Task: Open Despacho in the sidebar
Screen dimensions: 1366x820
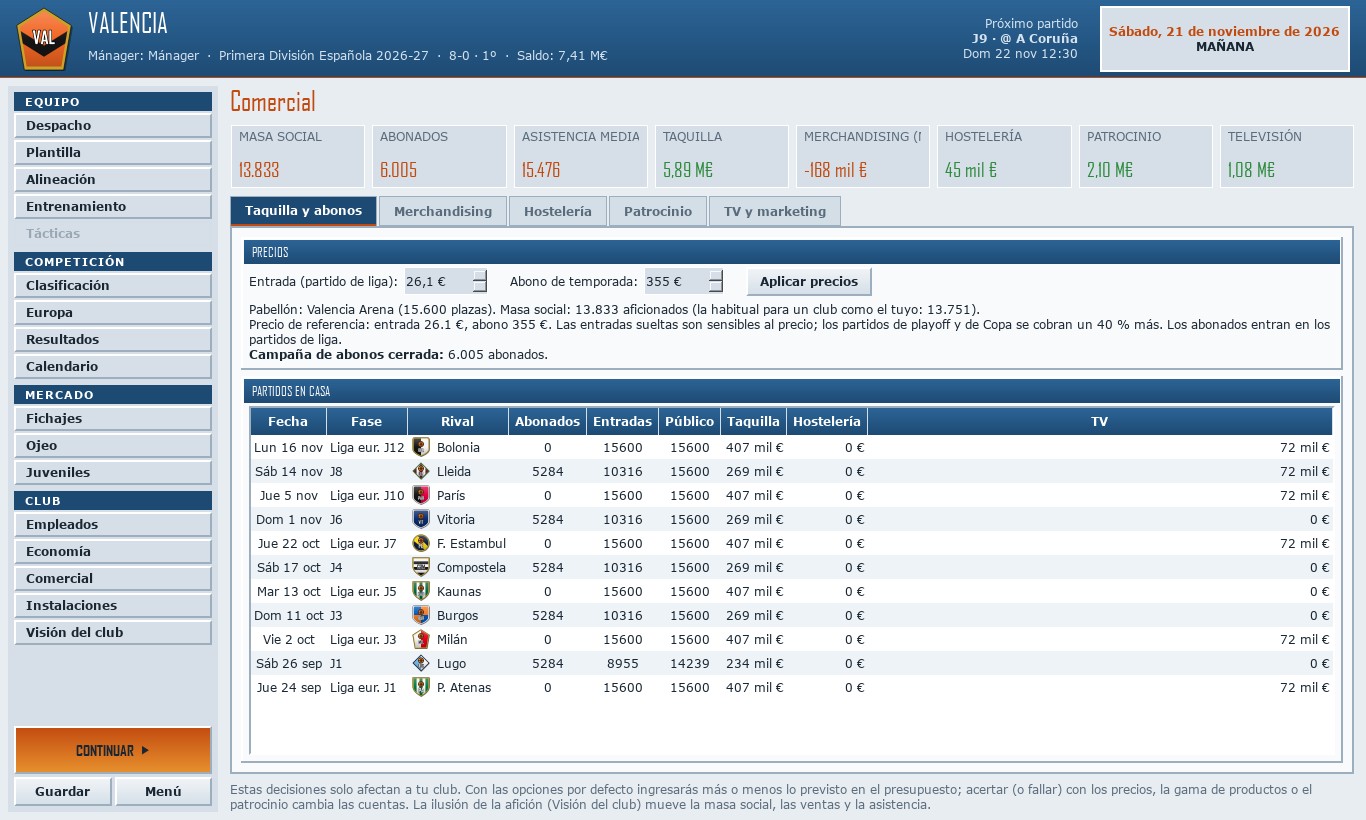Action: (113, 126)
